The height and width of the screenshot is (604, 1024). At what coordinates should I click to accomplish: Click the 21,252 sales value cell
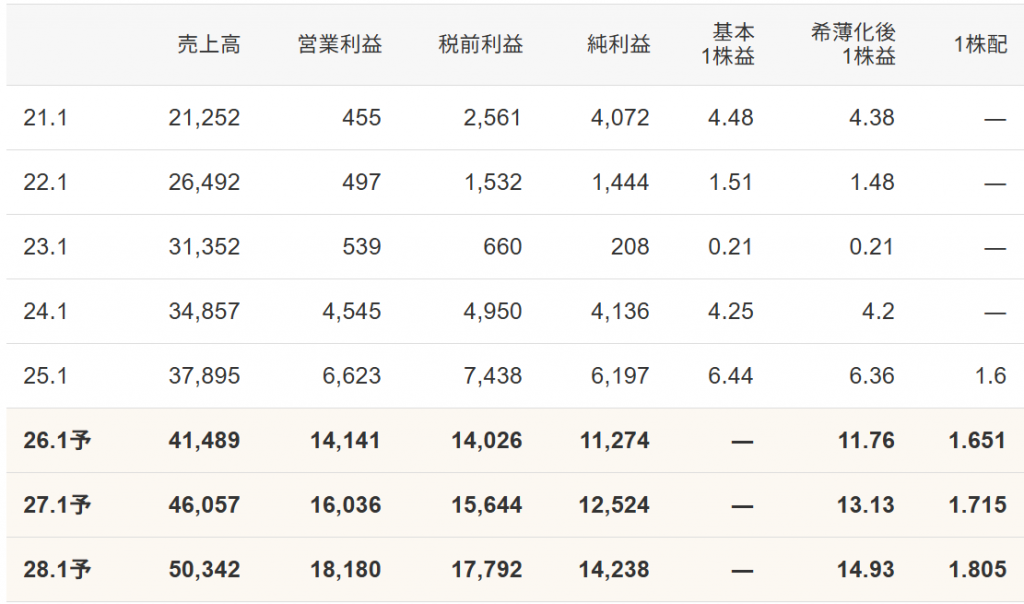click(x=204, y=118)
